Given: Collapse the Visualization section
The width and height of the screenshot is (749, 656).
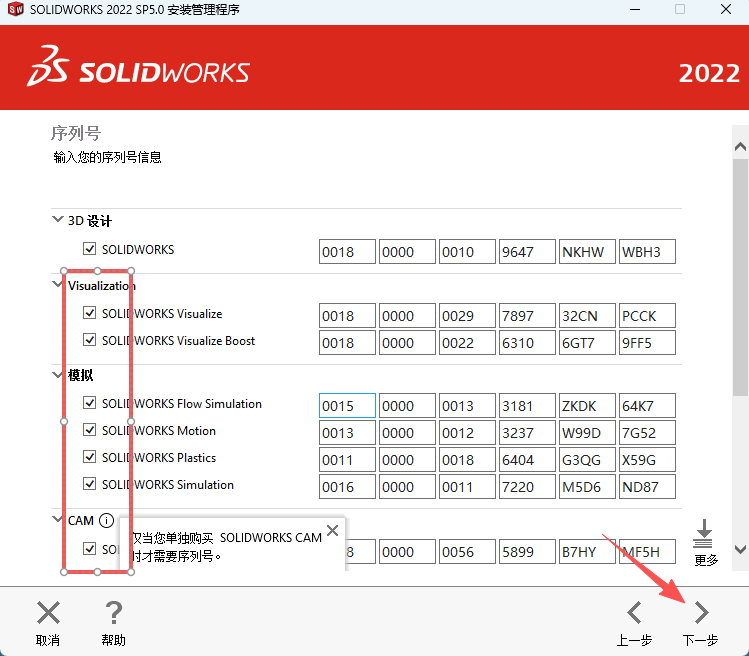Looking at the screenshot, I should [x=58, y=284].
